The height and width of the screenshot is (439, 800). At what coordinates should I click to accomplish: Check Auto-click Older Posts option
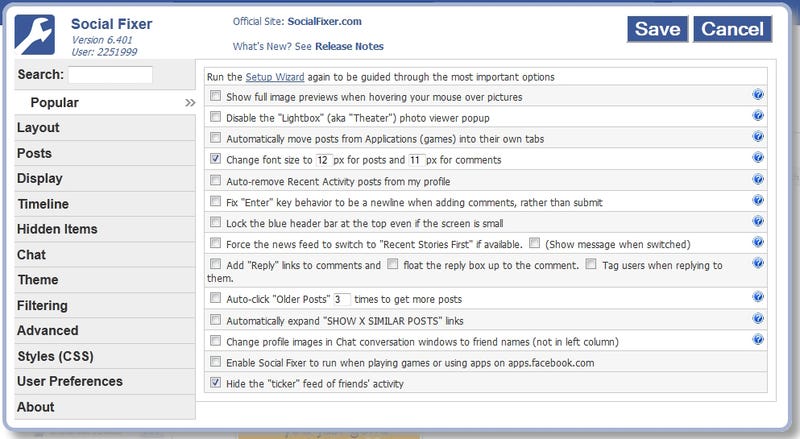point(216,298)
